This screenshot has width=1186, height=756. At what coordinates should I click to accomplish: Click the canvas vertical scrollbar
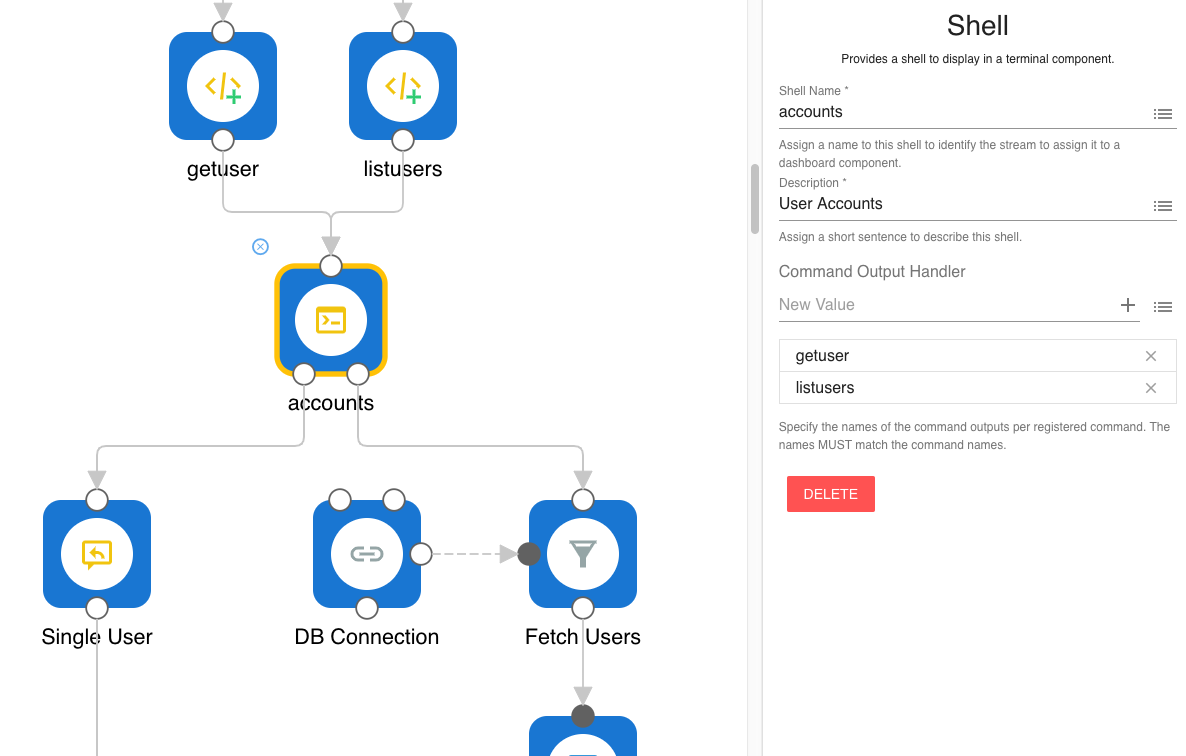tap(755, 199)
